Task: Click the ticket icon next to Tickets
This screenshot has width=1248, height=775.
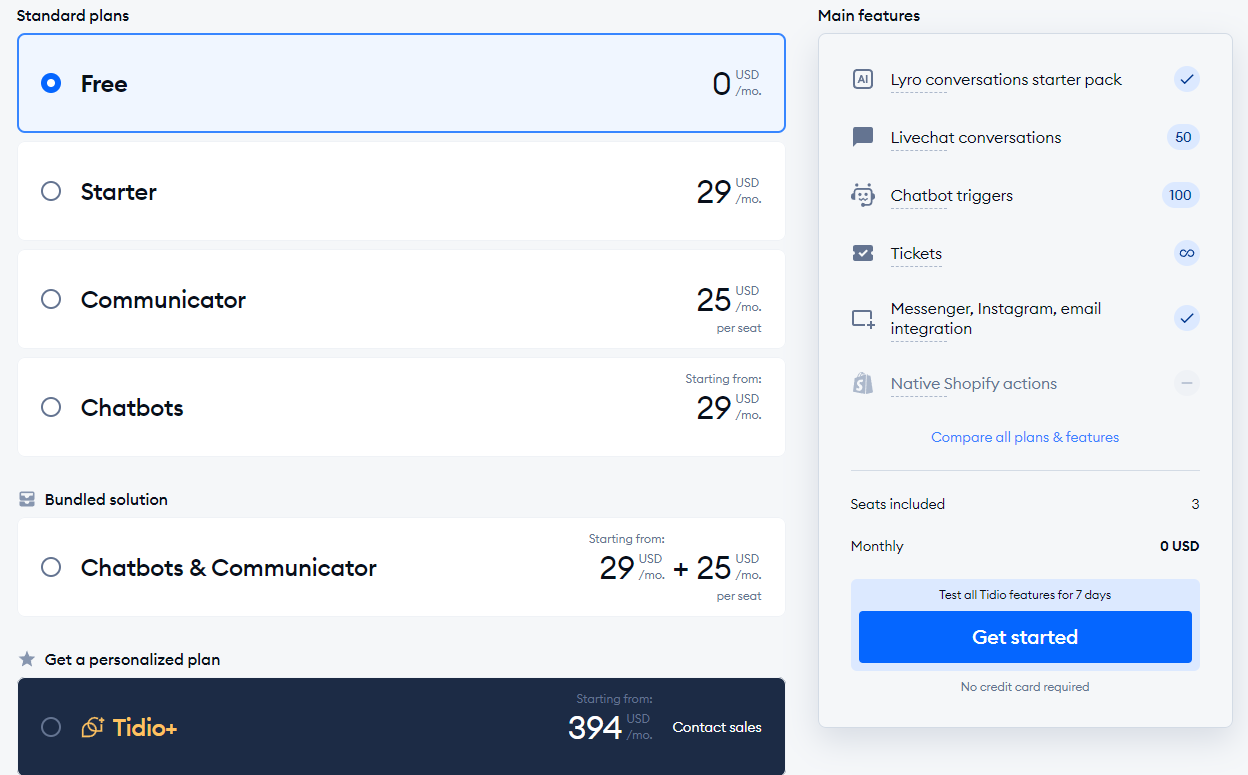Action: point(863,253)
